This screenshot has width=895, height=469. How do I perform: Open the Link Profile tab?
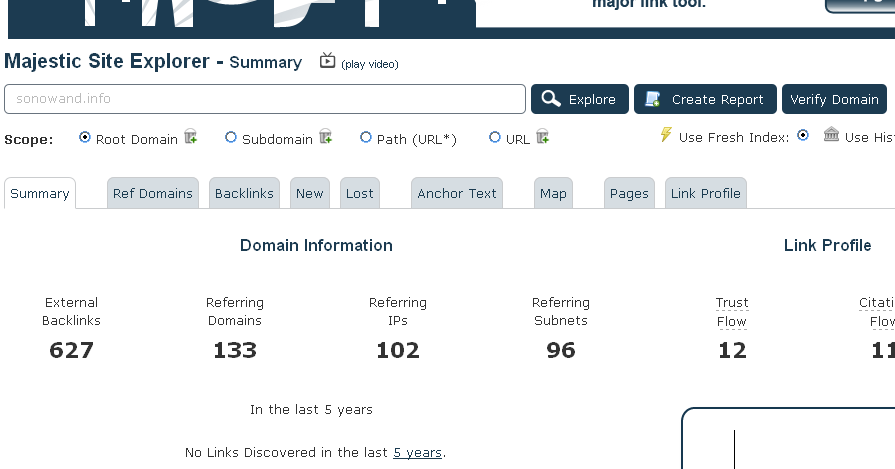(705, 193)
